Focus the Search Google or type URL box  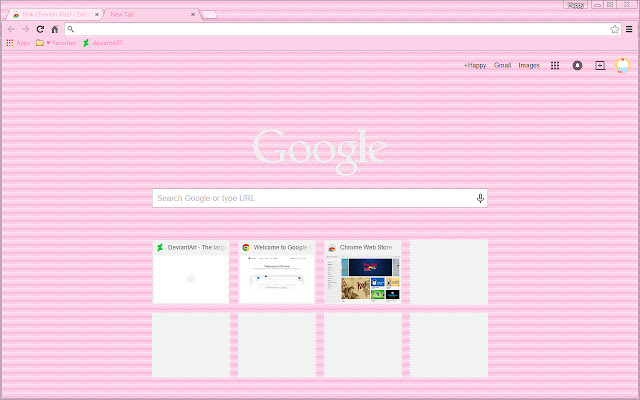[320, 198]
